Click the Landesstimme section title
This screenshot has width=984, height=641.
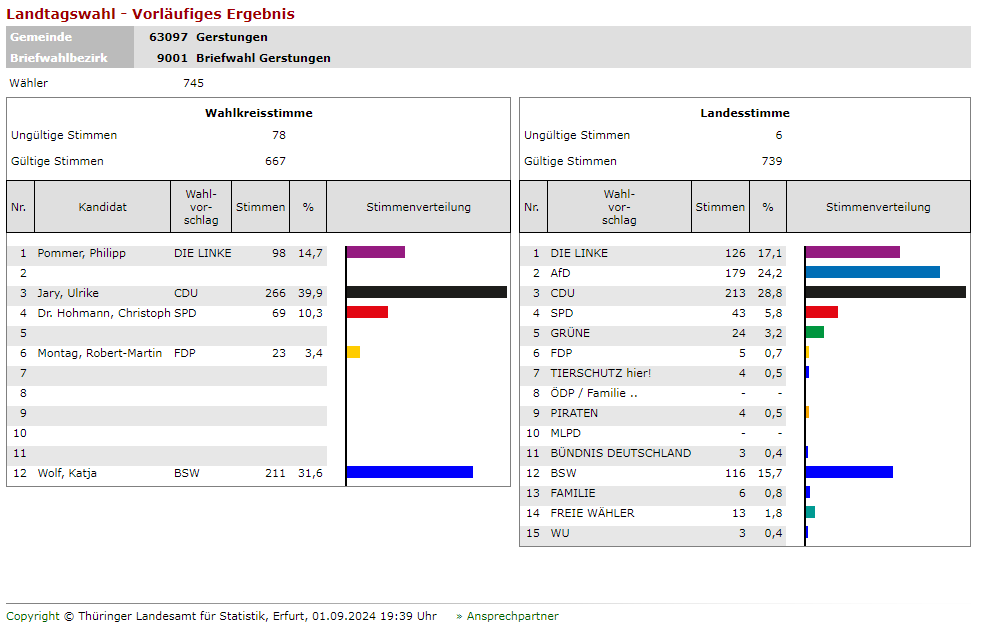(744, 113)
